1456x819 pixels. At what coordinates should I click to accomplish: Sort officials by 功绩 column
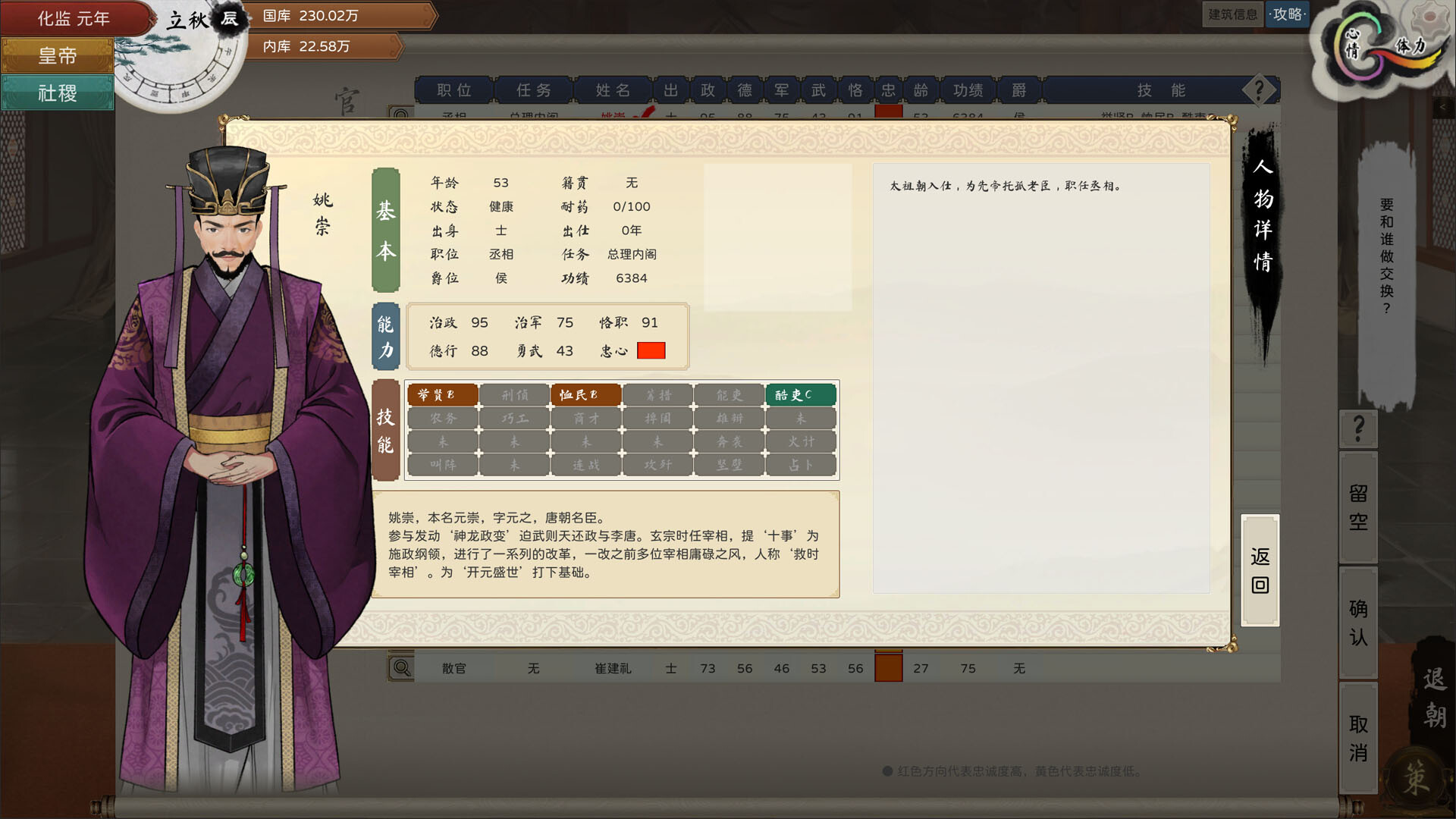click(968, 90)
